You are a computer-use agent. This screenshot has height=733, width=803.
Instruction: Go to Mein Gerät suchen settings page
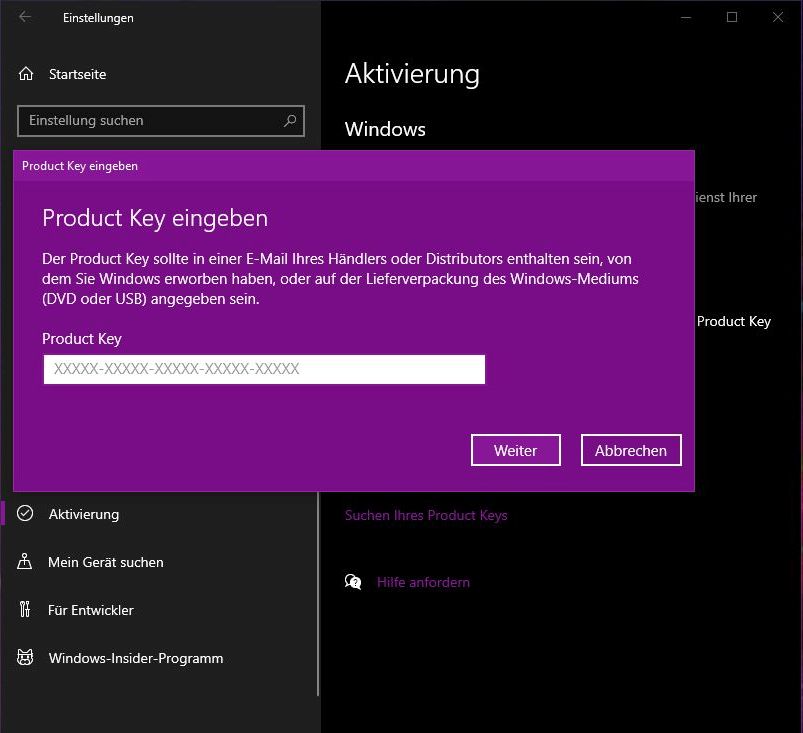pyautogui.click(x=106, y=562)
